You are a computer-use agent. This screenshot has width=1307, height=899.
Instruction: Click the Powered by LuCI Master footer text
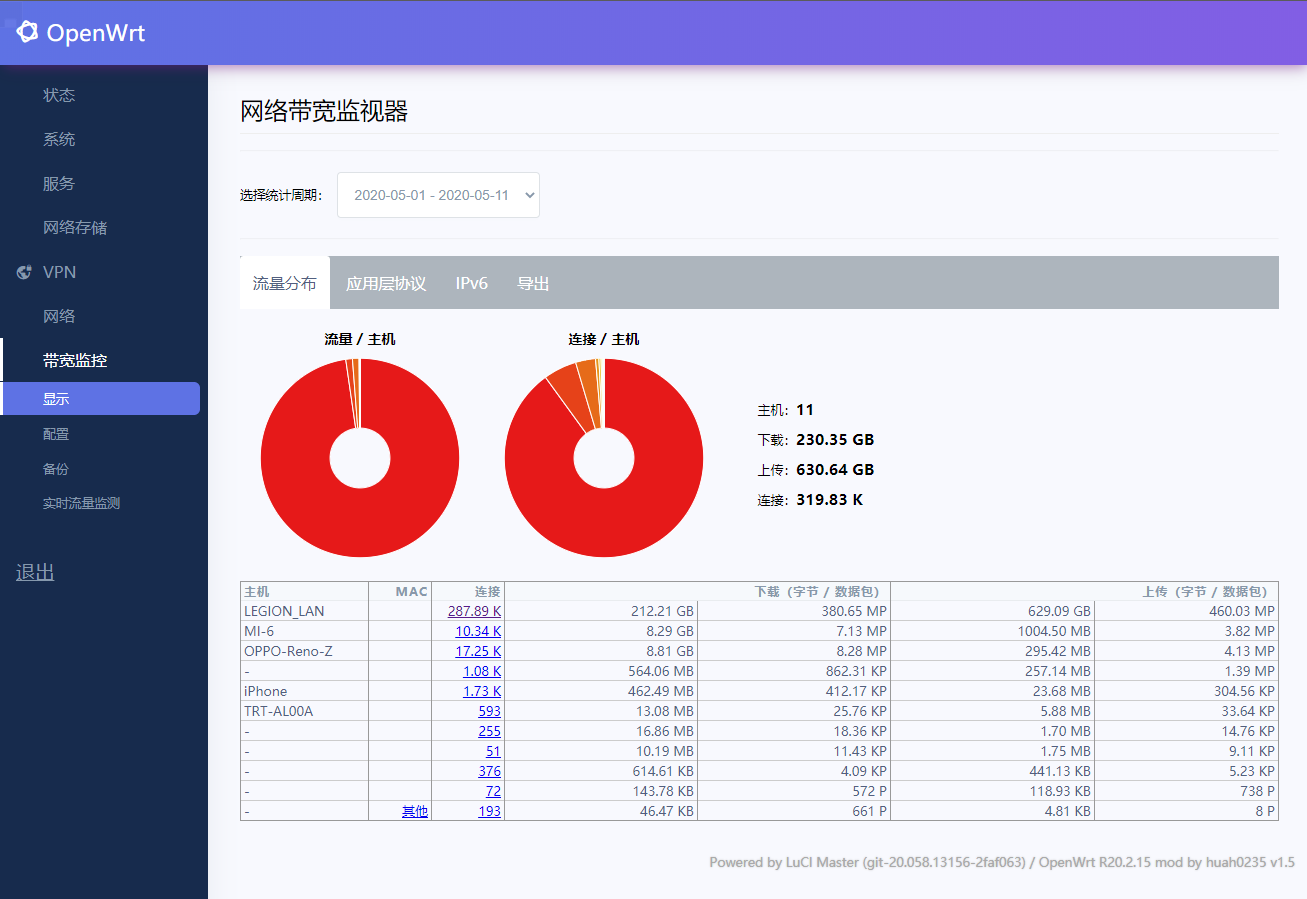pyautogui.click(x=1002, y=862)
